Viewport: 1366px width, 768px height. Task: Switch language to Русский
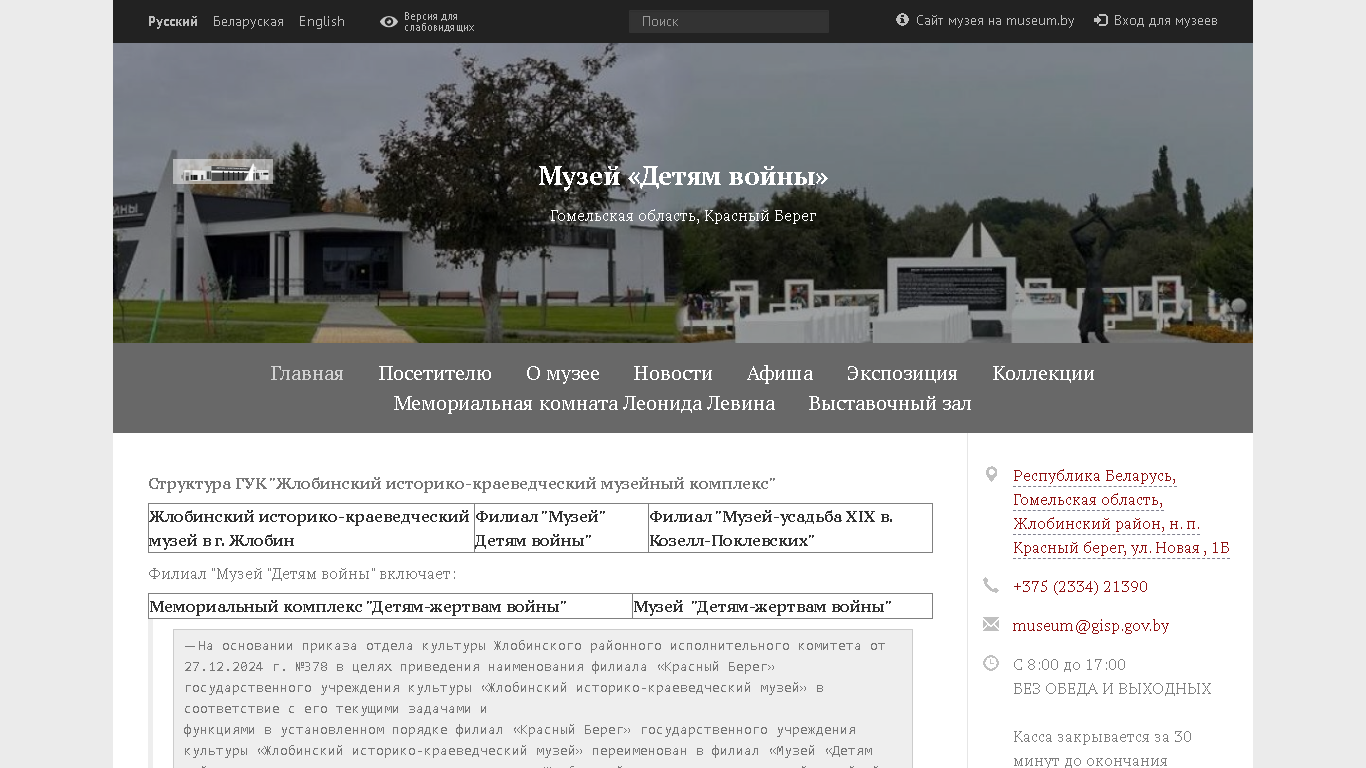coord(173,21)
